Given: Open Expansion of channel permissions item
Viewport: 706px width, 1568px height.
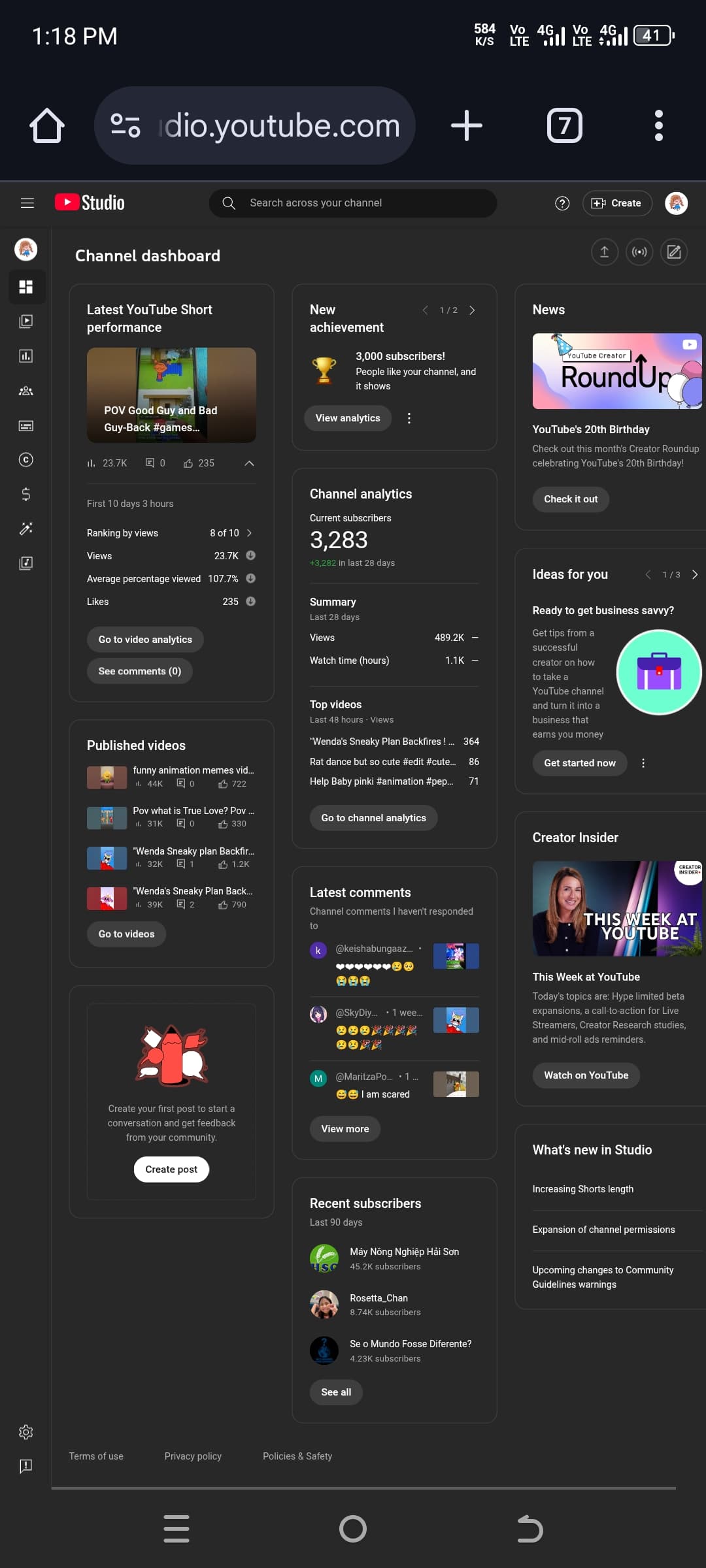Looking at the screenshot, I should (603, 1230).
